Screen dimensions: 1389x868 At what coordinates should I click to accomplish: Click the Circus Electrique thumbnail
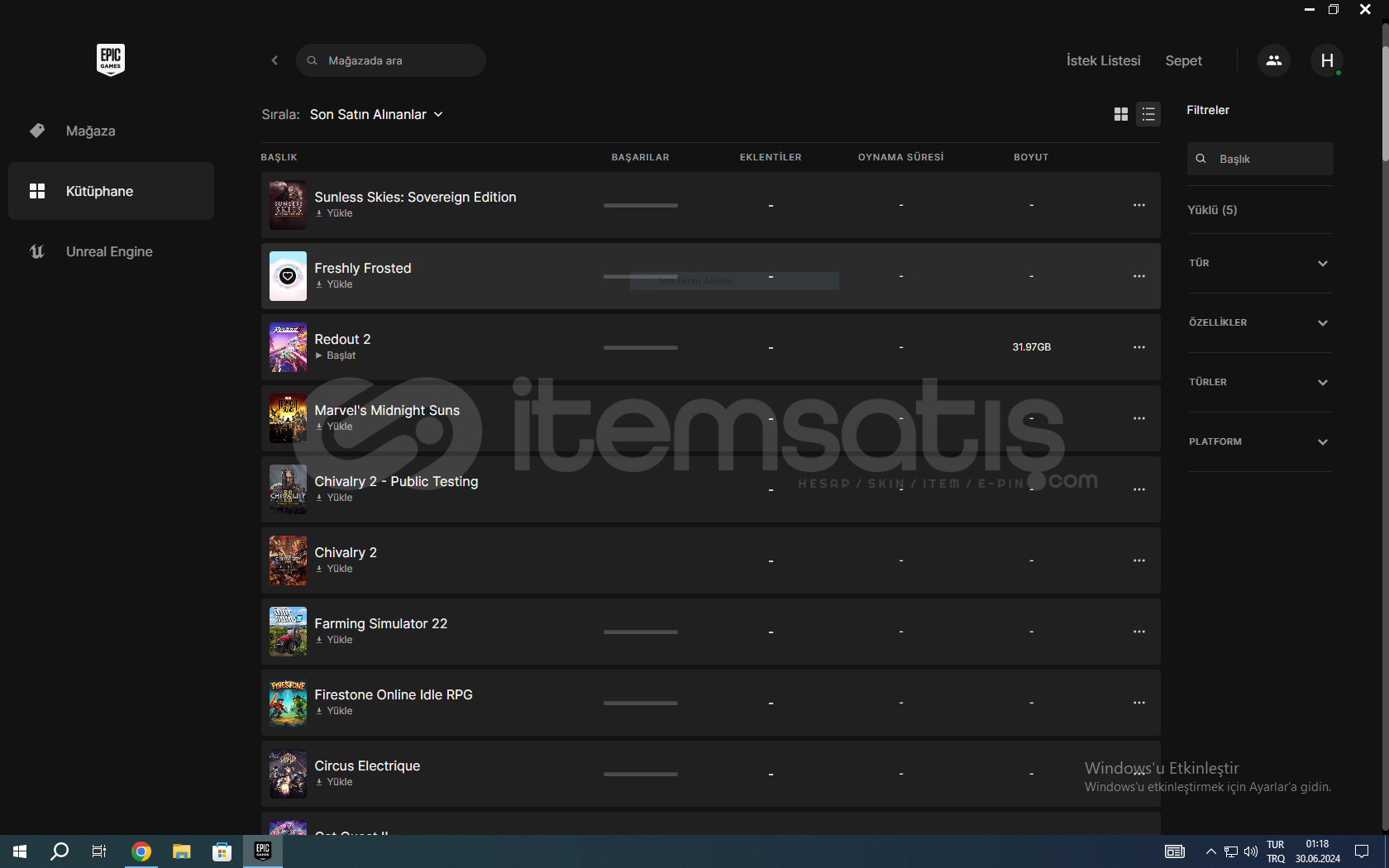pos(288,774)
